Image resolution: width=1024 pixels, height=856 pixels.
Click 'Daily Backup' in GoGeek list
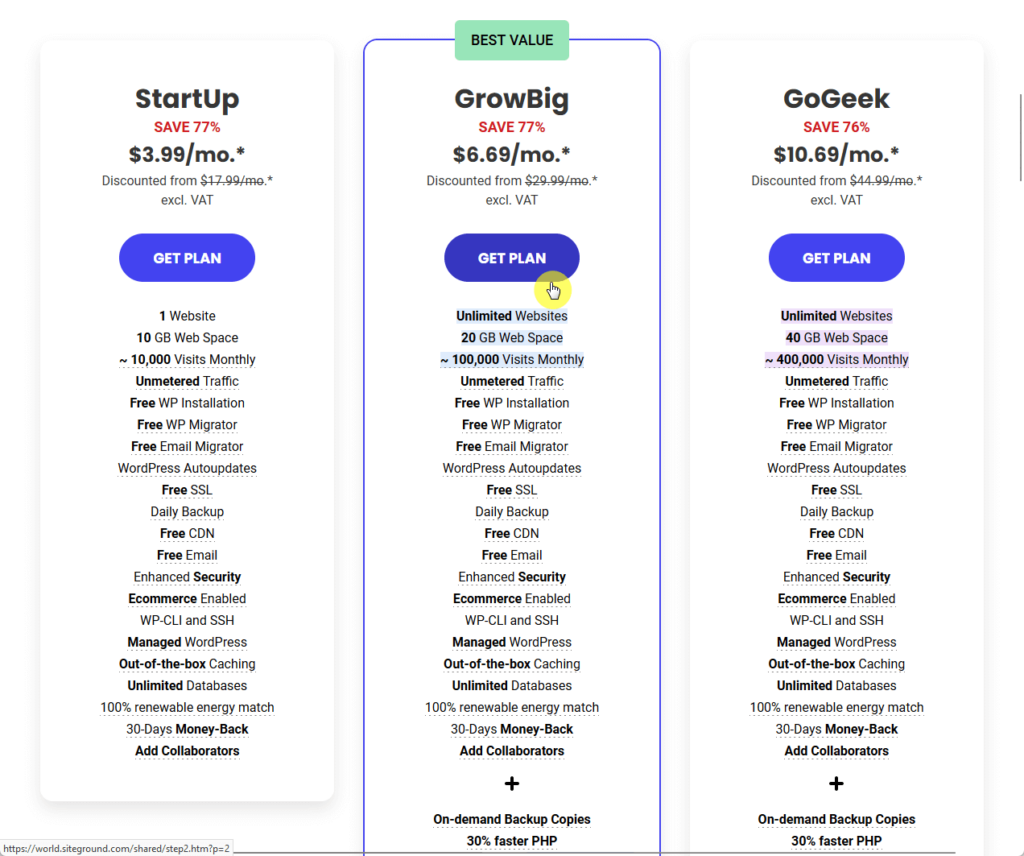pyautogui.click(x=837, y=512)
